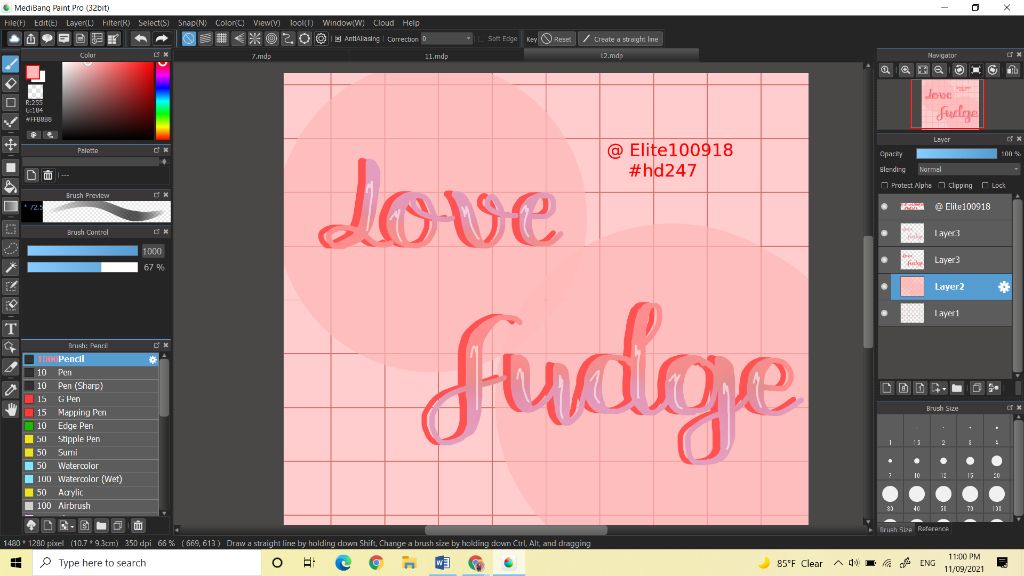Open the Filter menu
The image size is (1024, 576).
pyautogui.click(x=116, y=23)
